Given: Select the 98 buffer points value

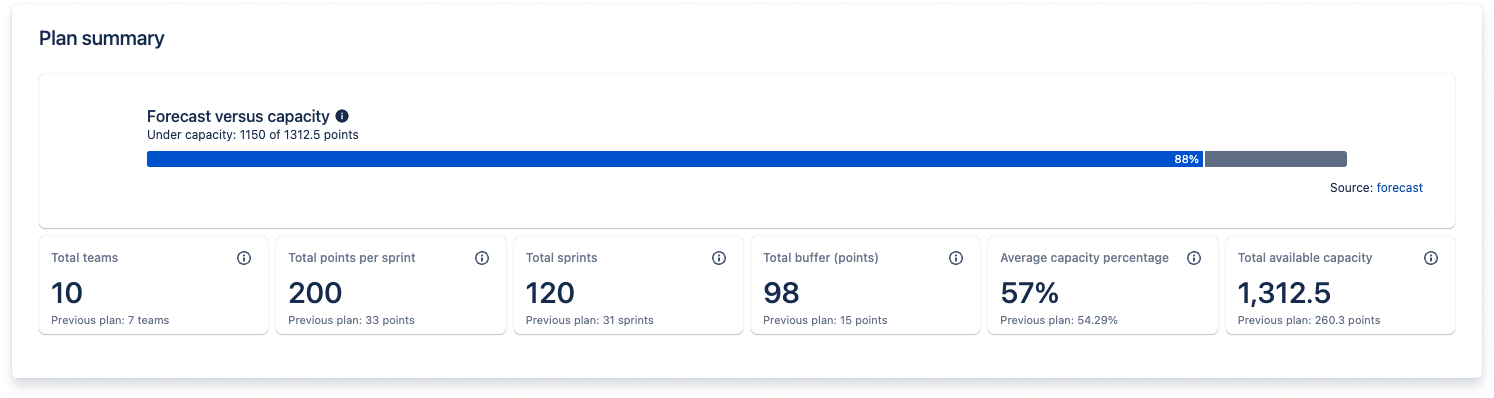Looking at the screenshot, I should click(781, 293).
